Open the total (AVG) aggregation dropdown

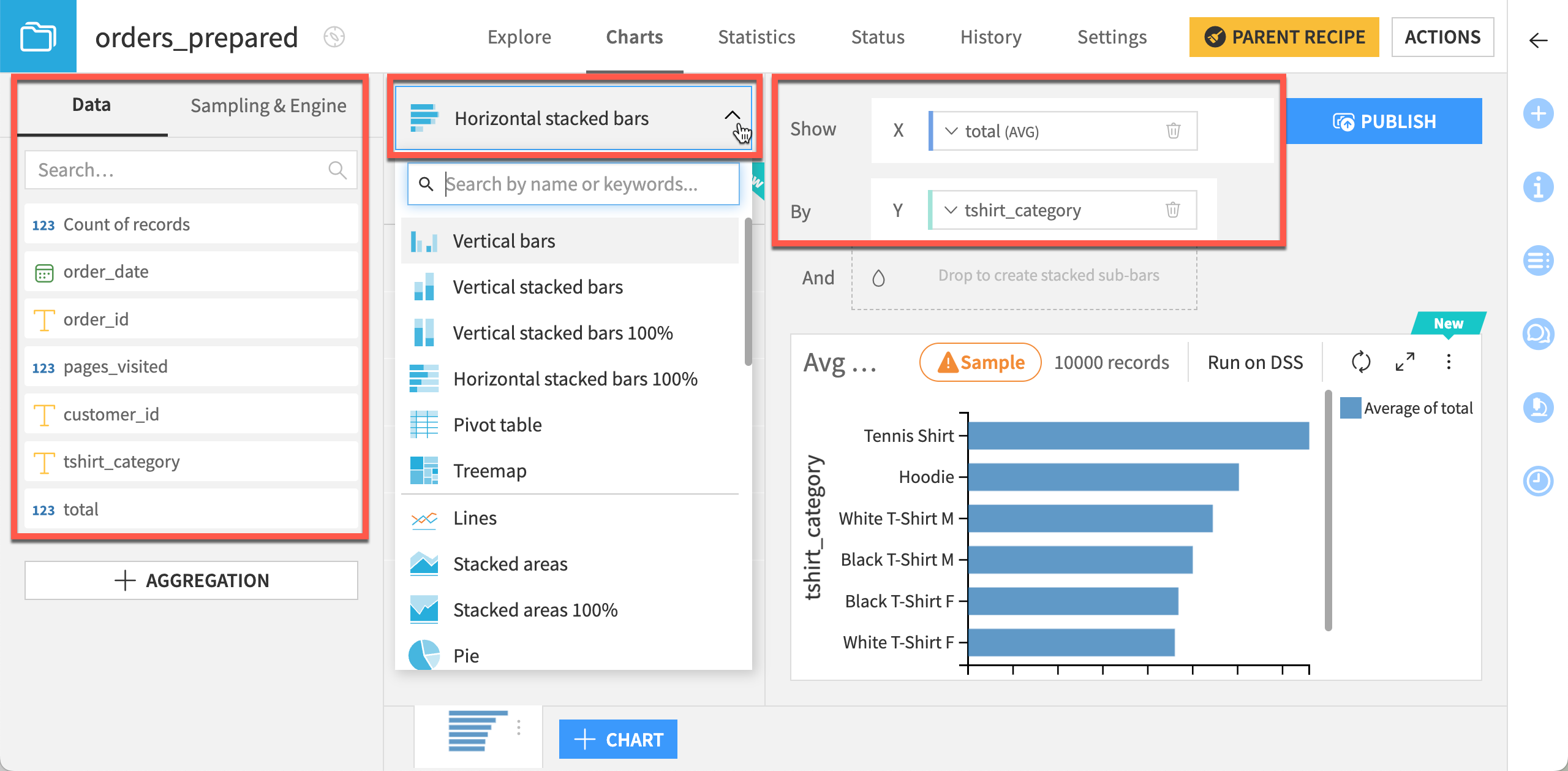coord(951,131)
